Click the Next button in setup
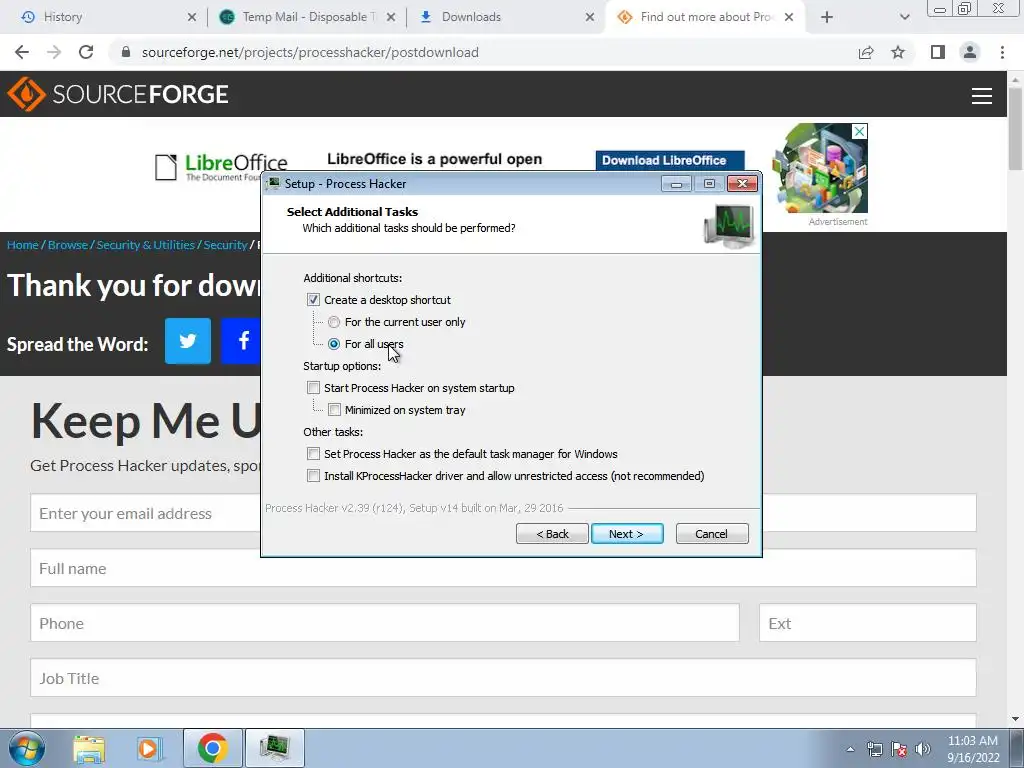The image size is (1024, 768). tap(627, 534)
